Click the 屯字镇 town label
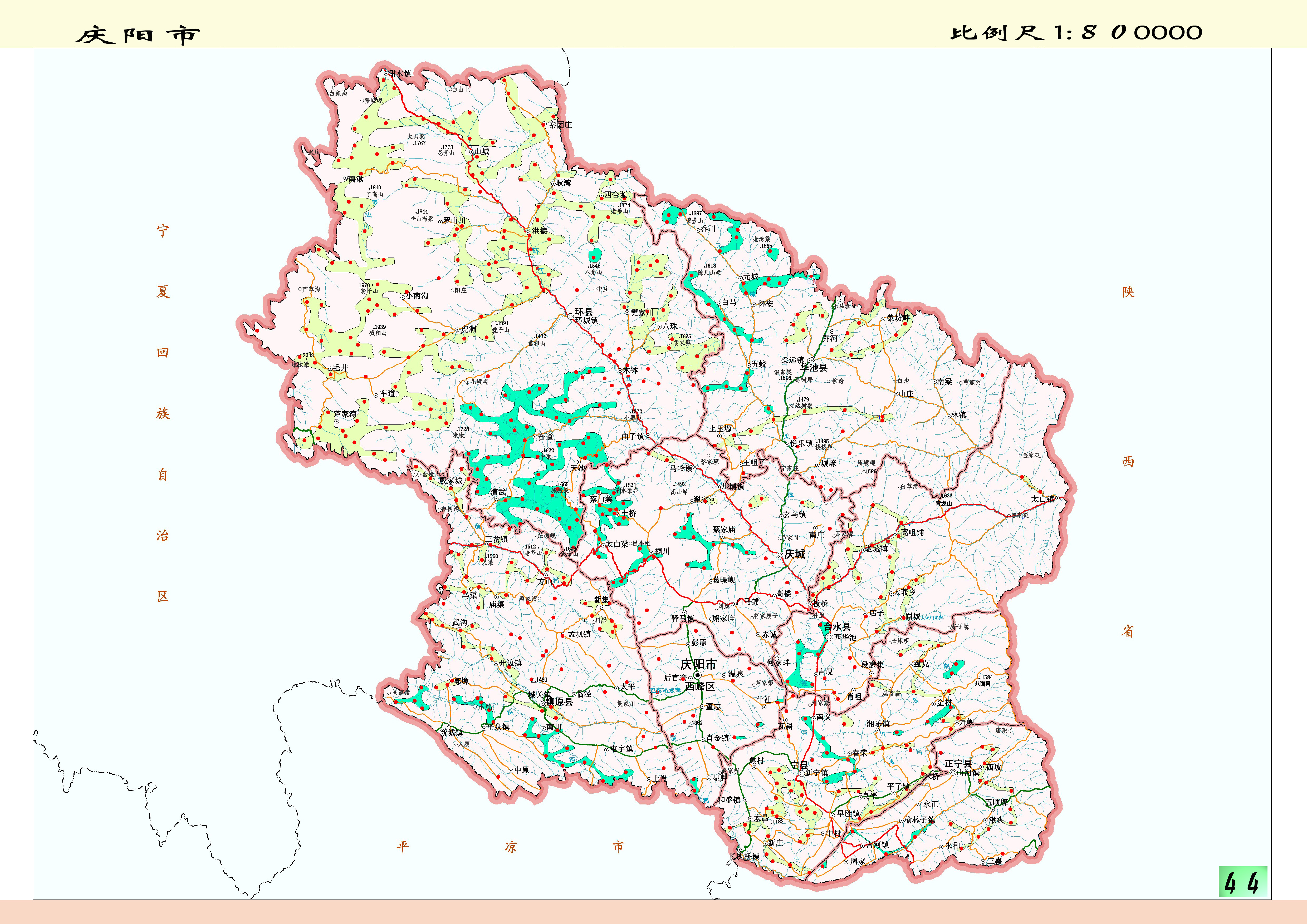 622,749
